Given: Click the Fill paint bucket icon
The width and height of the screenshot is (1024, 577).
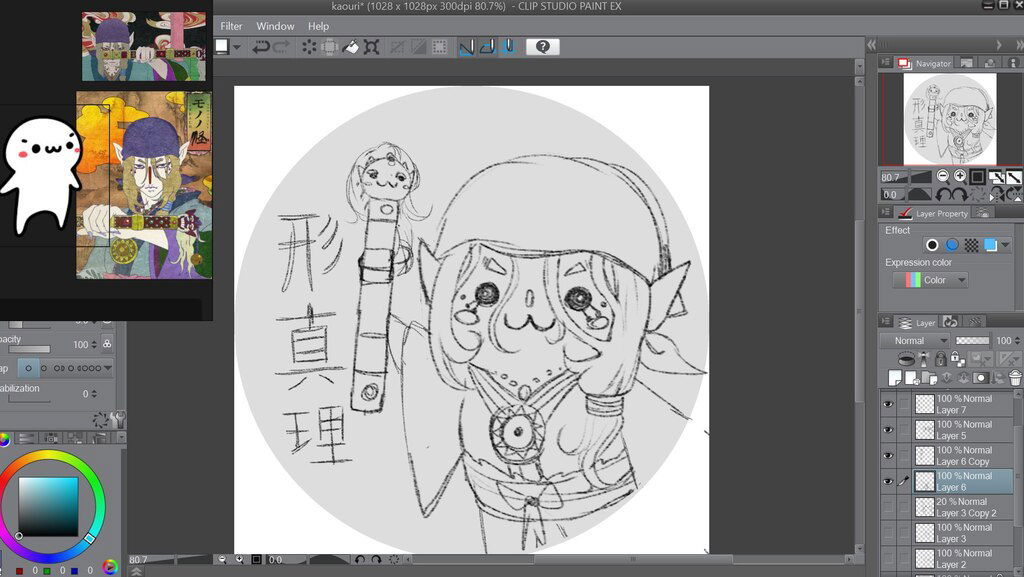Looking at the screenshot, I should (350, 47).
